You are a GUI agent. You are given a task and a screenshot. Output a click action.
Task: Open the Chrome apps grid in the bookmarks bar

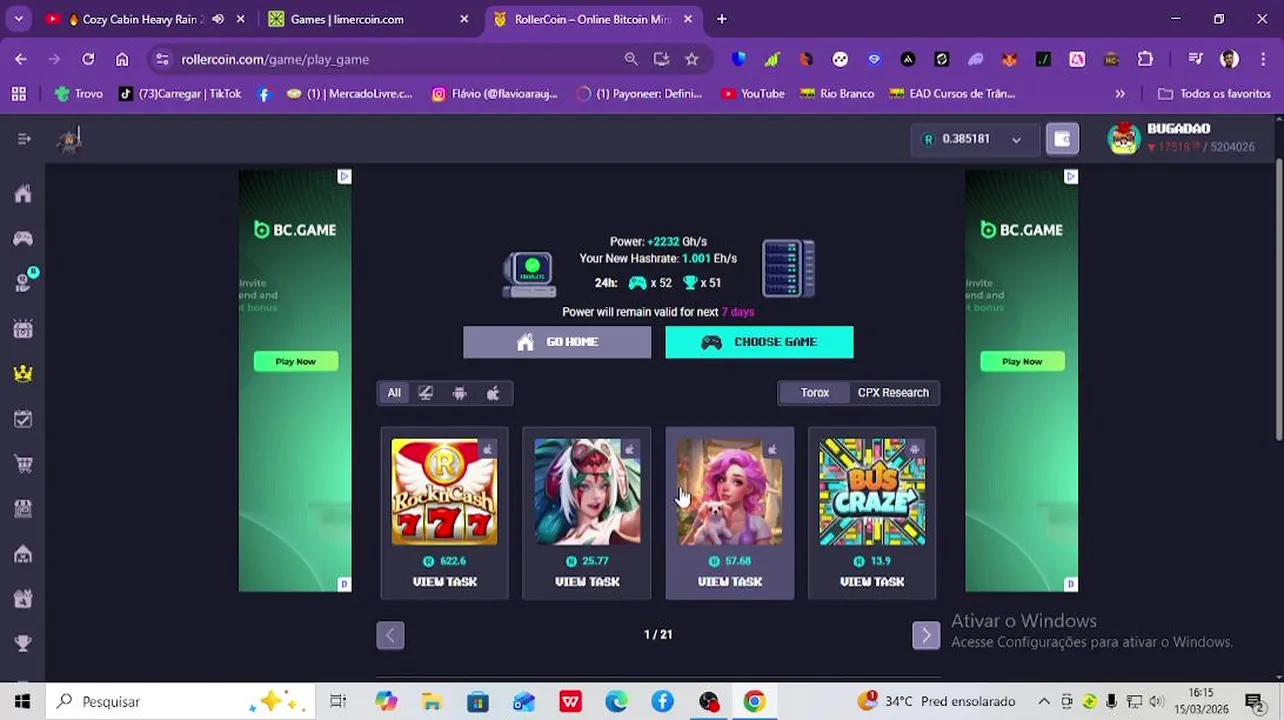pyautogui.click(x=18, y=93)
